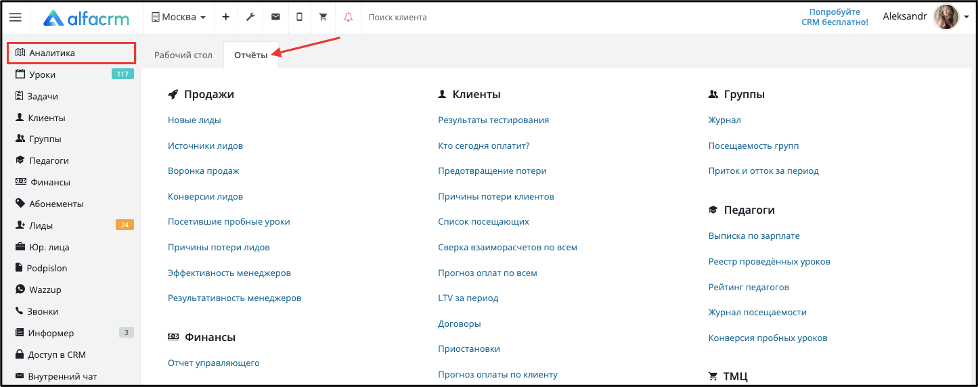Open Лиды in the sidebar

71,225
